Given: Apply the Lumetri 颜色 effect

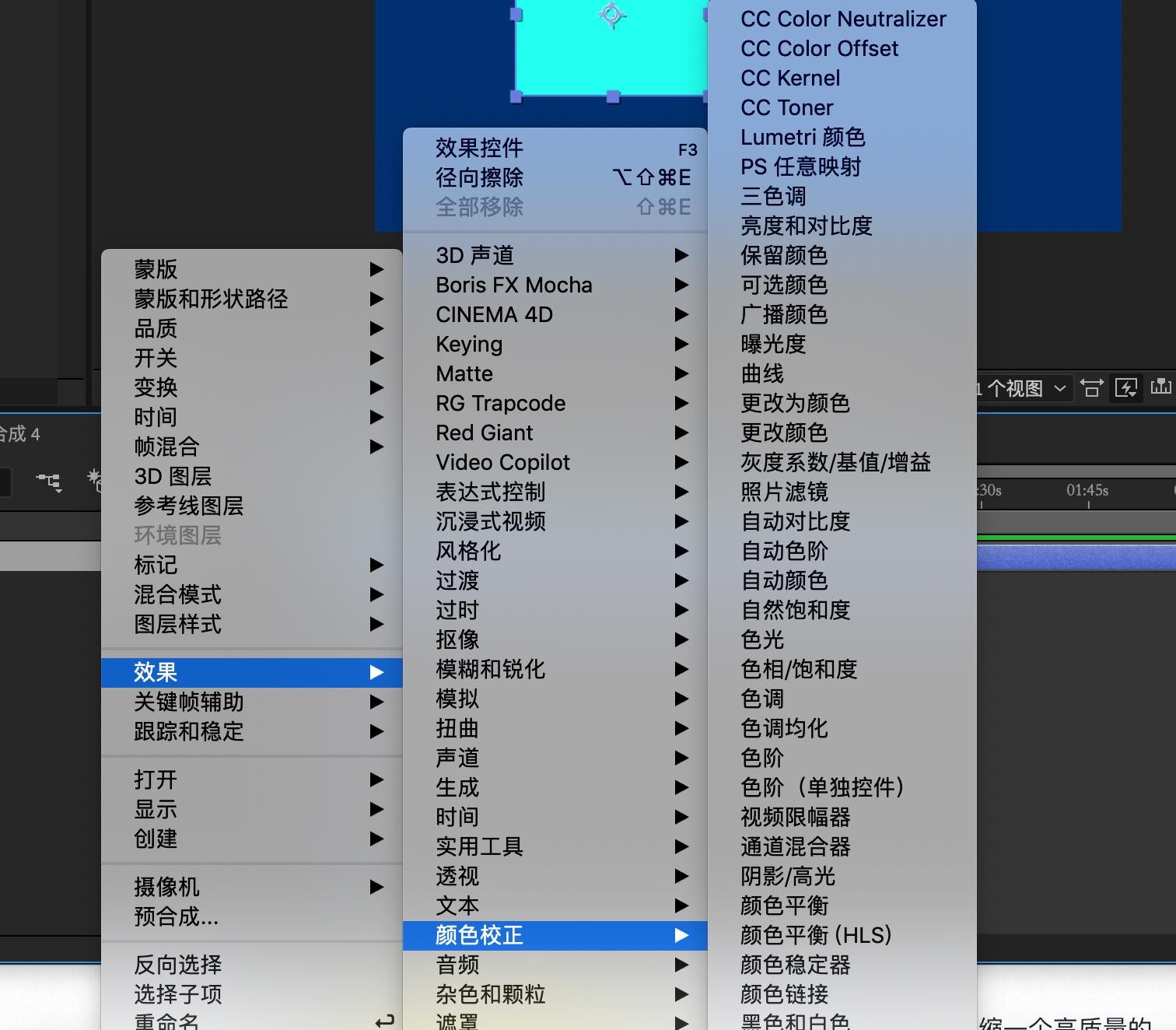Looking at the screenshot, I should [x=802, y=137].
